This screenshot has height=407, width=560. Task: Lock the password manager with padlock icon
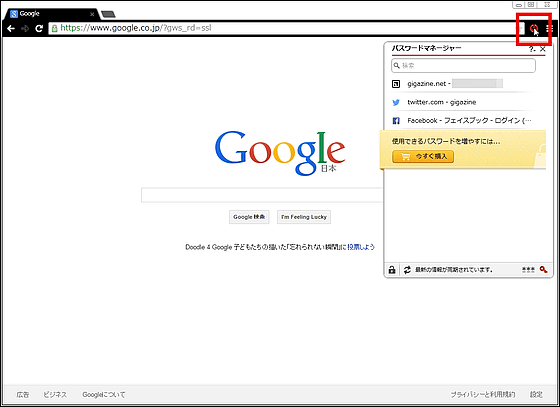pyautogui.click(x=392, y=270)
